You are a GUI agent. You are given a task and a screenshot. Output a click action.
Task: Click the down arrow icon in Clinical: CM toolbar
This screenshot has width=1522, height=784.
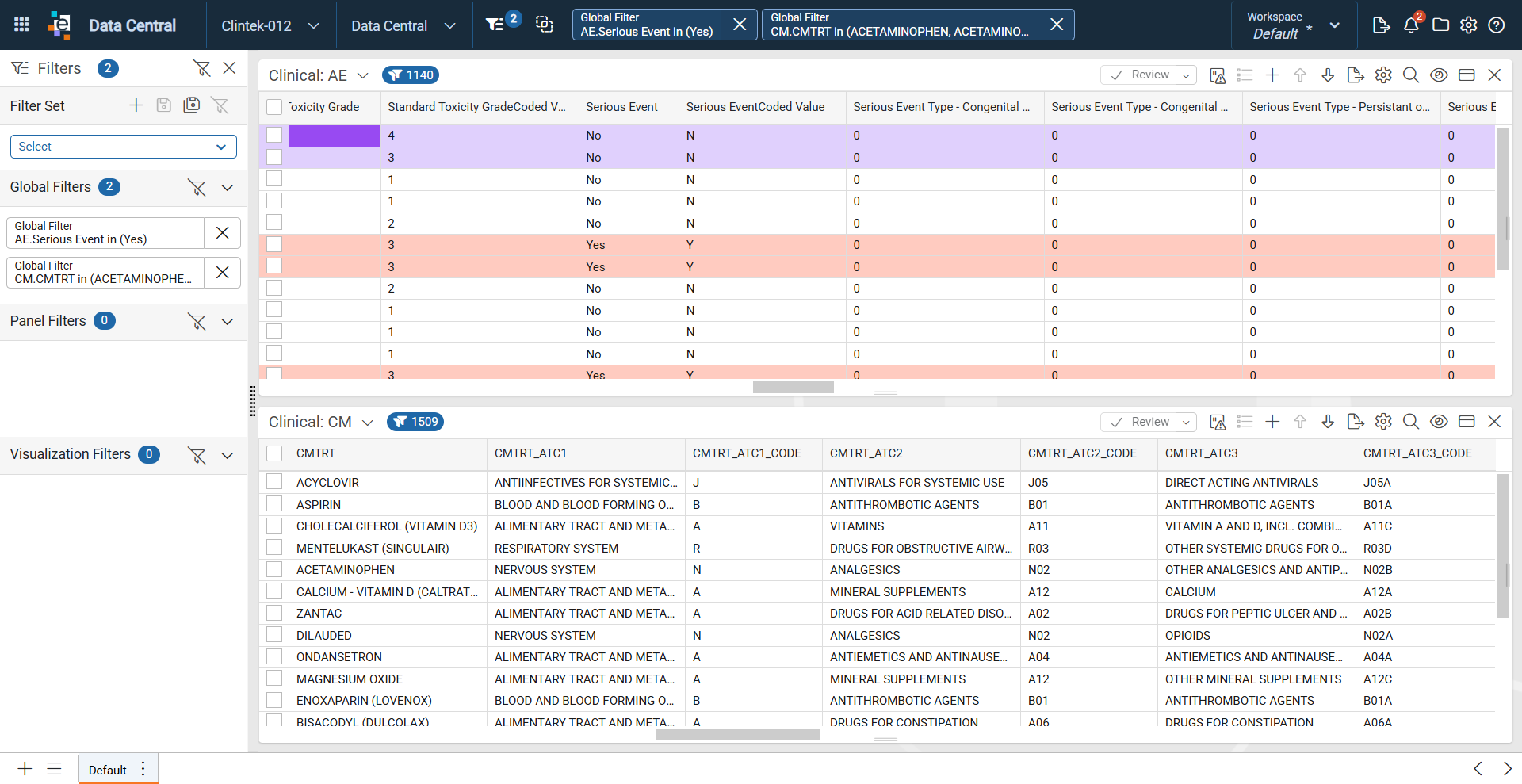[x=1328, y=421]
